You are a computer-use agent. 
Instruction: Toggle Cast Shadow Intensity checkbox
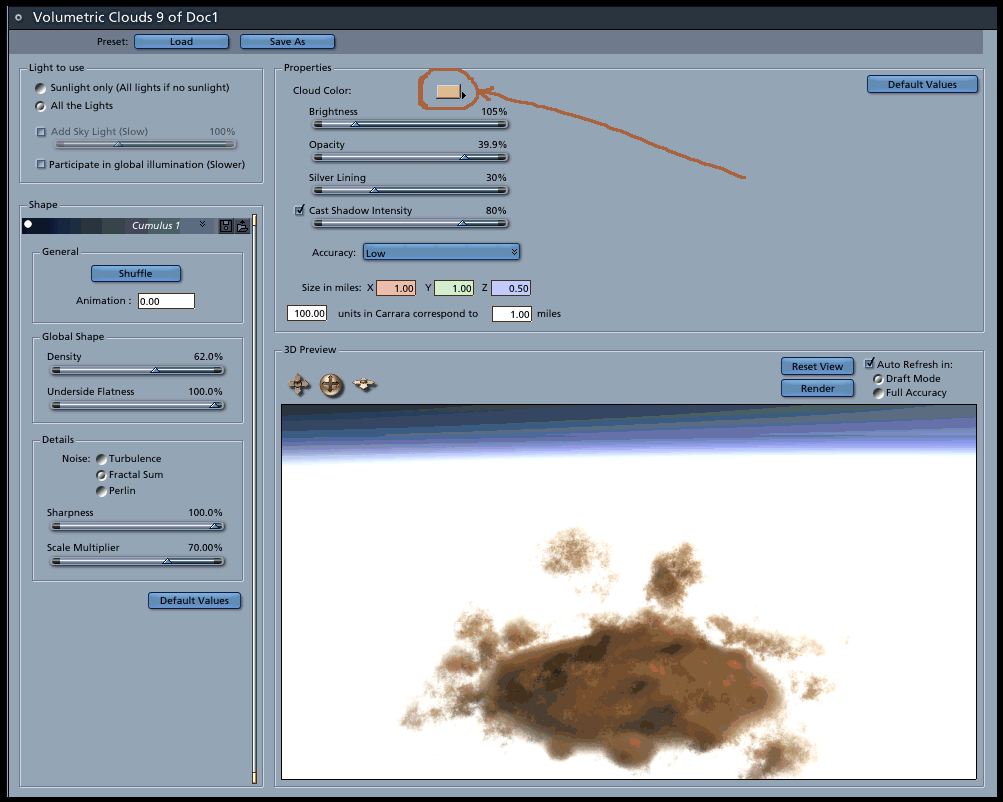(299, 210)
